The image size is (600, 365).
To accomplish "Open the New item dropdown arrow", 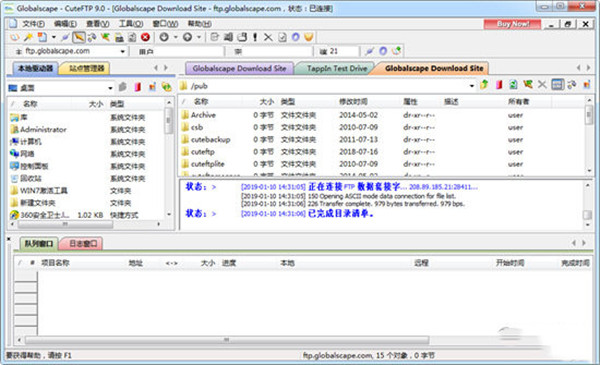I will click(x=54, y=37).
